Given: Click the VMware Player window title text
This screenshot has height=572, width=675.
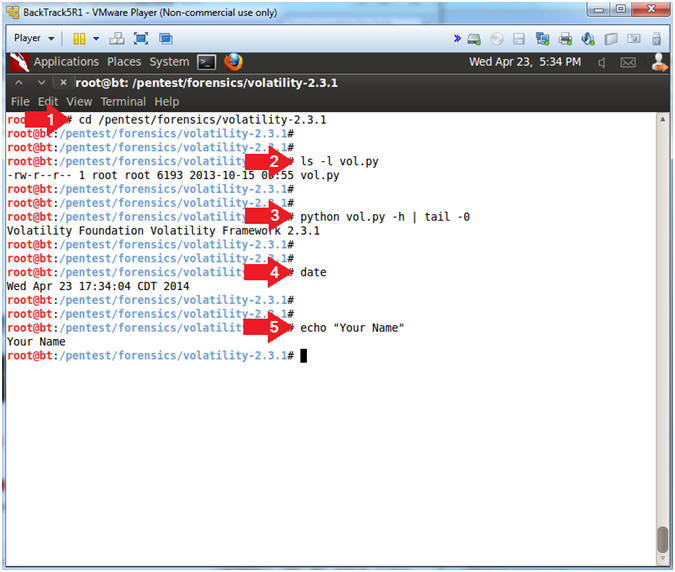Looking at the screenshot, I should coord(150,12).
